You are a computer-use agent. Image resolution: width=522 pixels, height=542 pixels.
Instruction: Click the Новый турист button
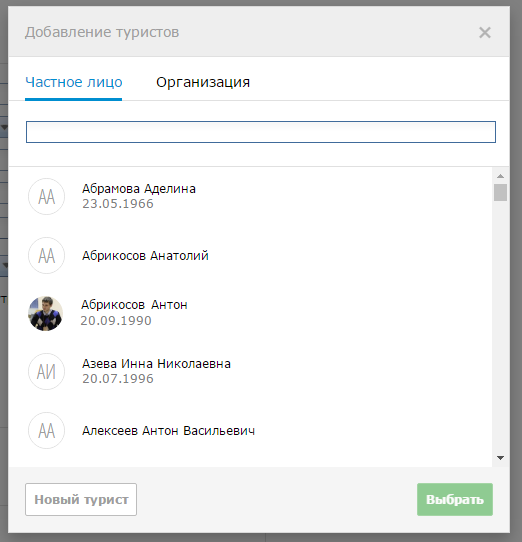(x=81, y=499)
